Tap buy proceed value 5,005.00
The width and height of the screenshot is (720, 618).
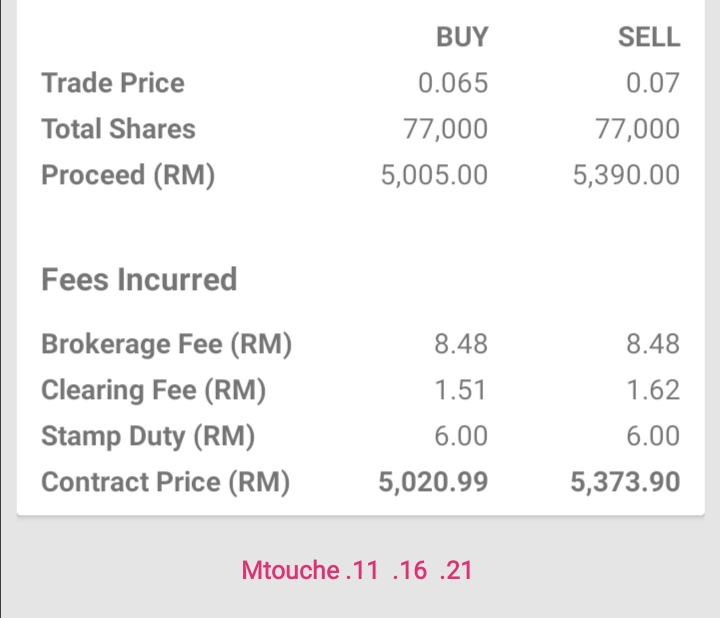[434, 175]
